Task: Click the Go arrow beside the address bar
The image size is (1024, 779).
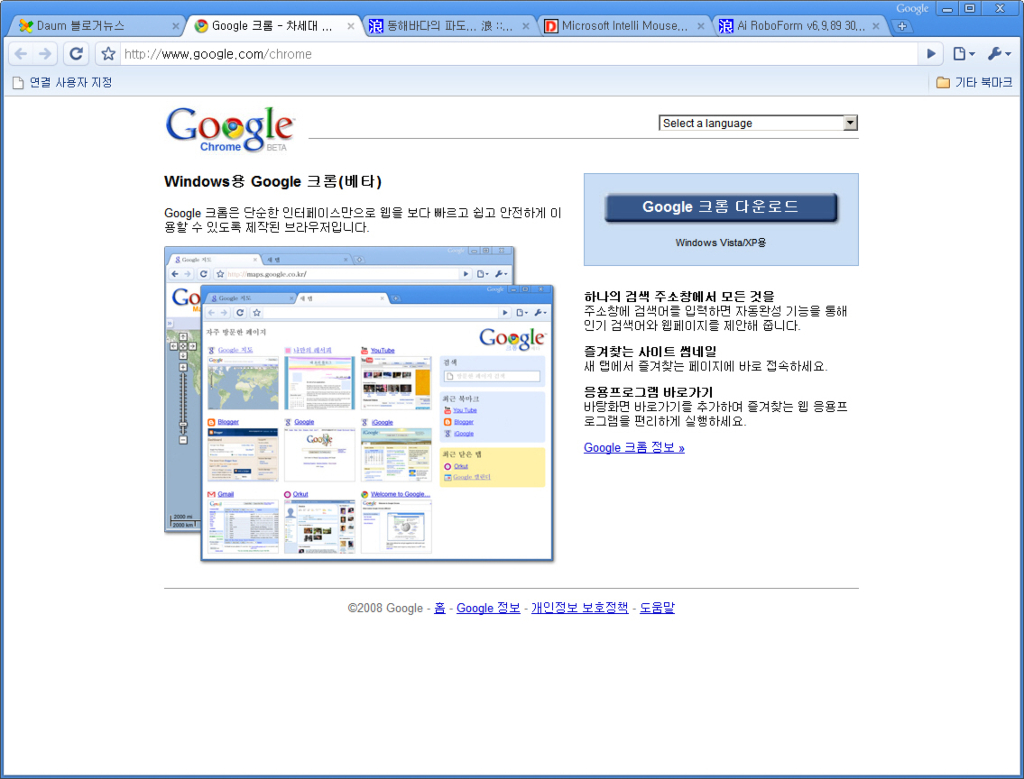Action: click(931, 54)
